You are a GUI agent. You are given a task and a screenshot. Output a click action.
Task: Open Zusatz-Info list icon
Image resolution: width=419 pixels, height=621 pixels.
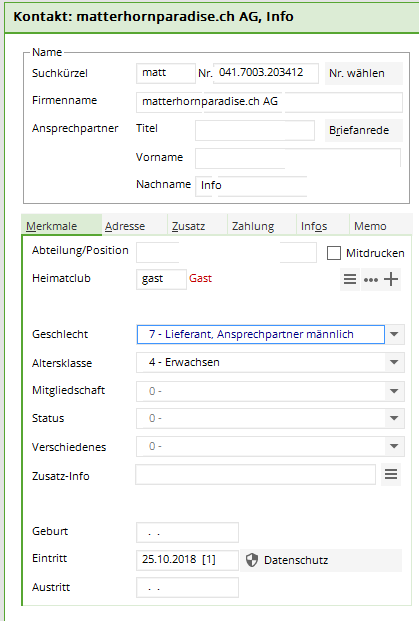point(391,474)
